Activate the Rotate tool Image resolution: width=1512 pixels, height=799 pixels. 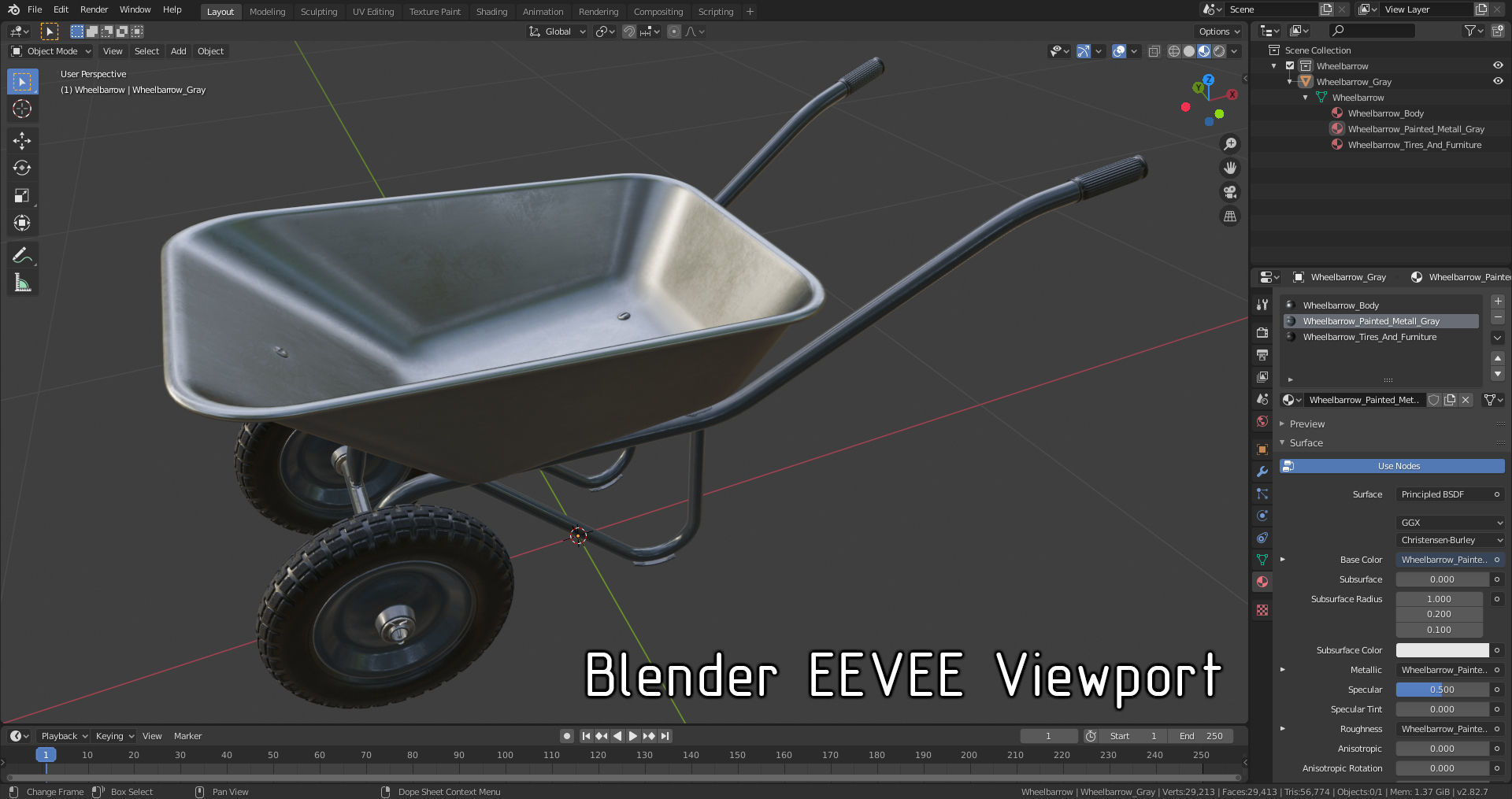click(22, 168)
